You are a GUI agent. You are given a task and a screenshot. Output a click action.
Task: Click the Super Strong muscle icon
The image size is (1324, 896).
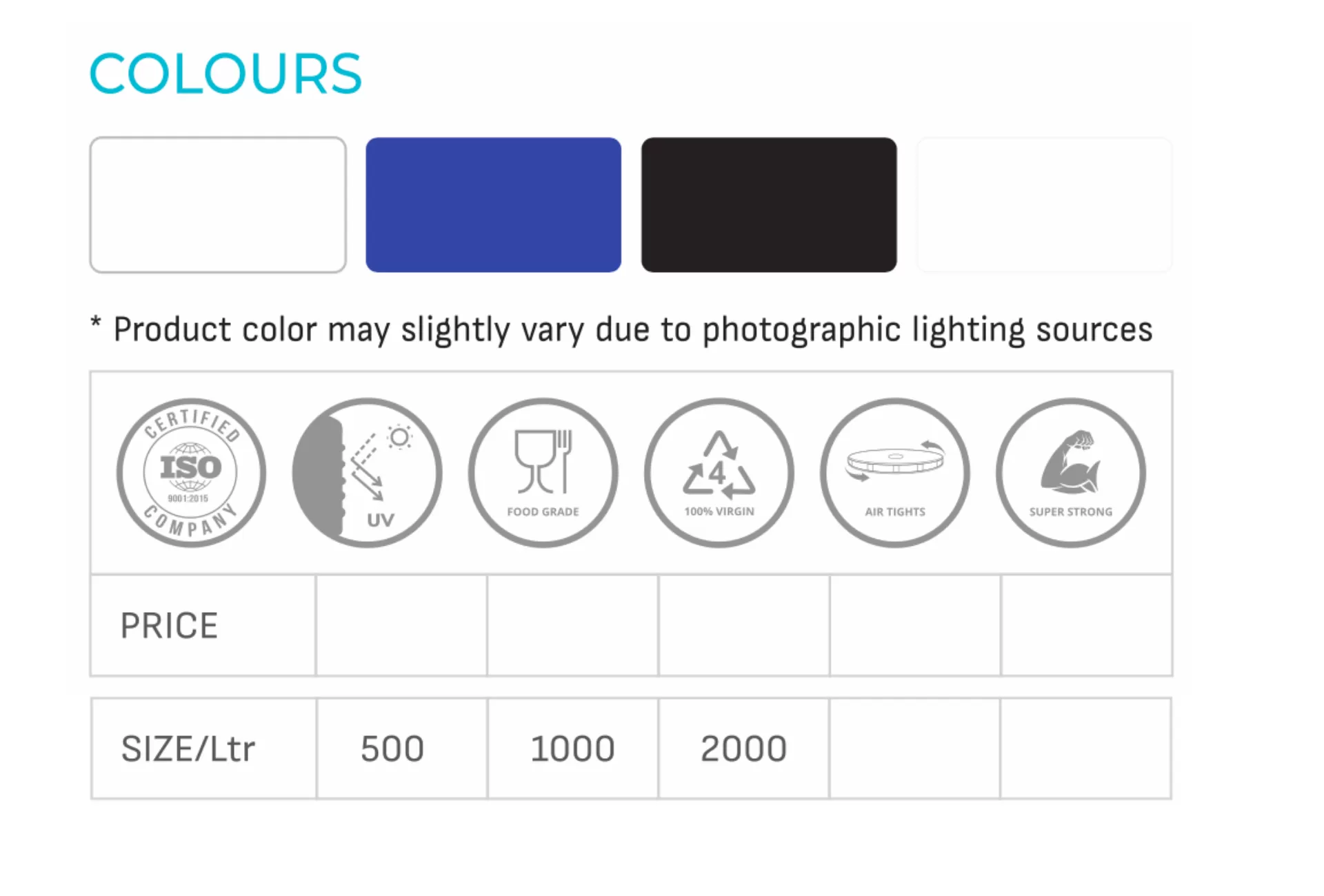1070,473
